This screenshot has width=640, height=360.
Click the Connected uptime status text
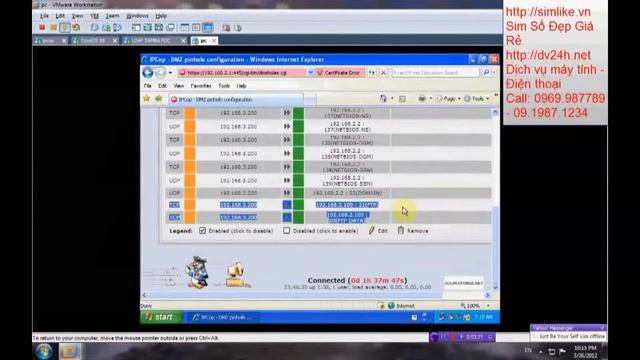tap(357, 280)
